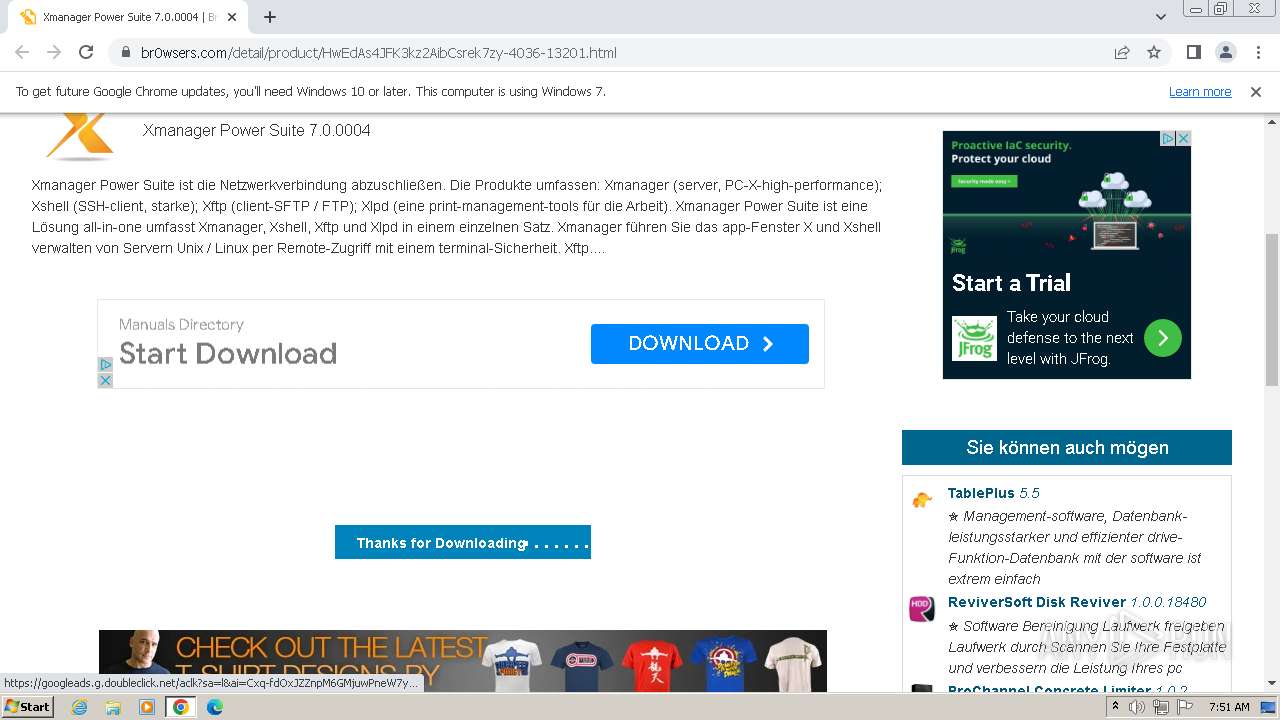
Task: Open Windows Explorer from taskbar
Action: [113, 707]
